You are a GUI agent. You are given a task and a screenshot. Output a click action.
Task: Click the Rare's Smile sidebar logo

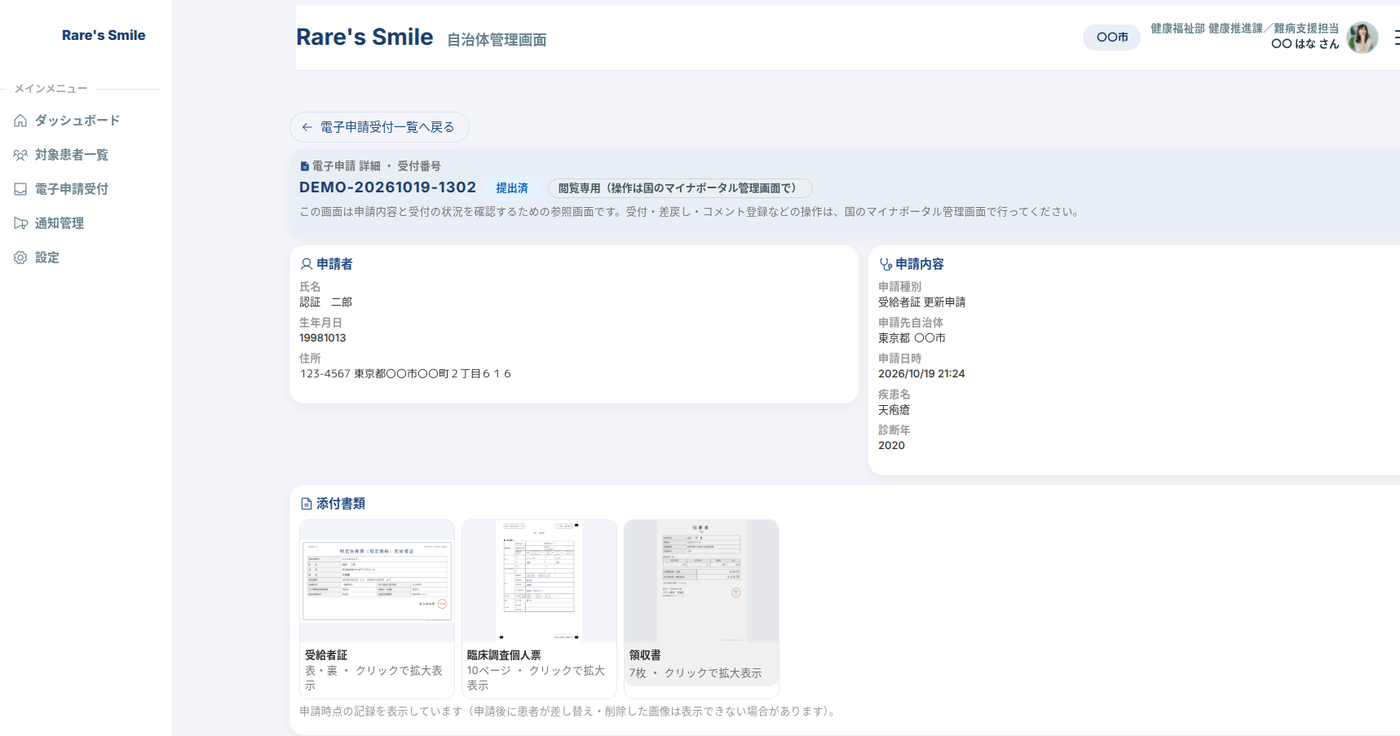point(104,35)
